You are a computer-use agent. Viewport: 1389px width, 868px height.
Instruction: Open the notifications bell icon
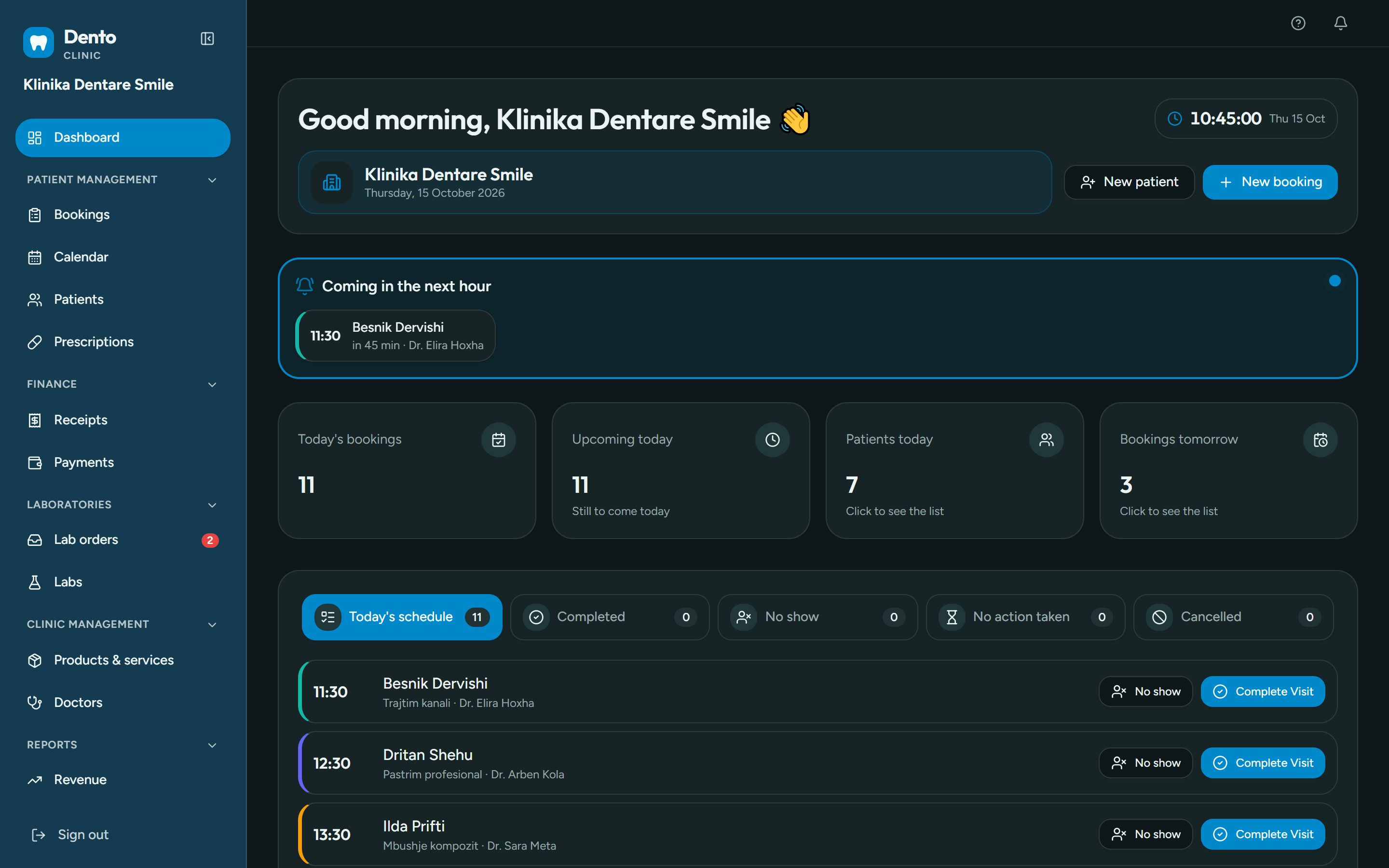(x=1340, y=23)
